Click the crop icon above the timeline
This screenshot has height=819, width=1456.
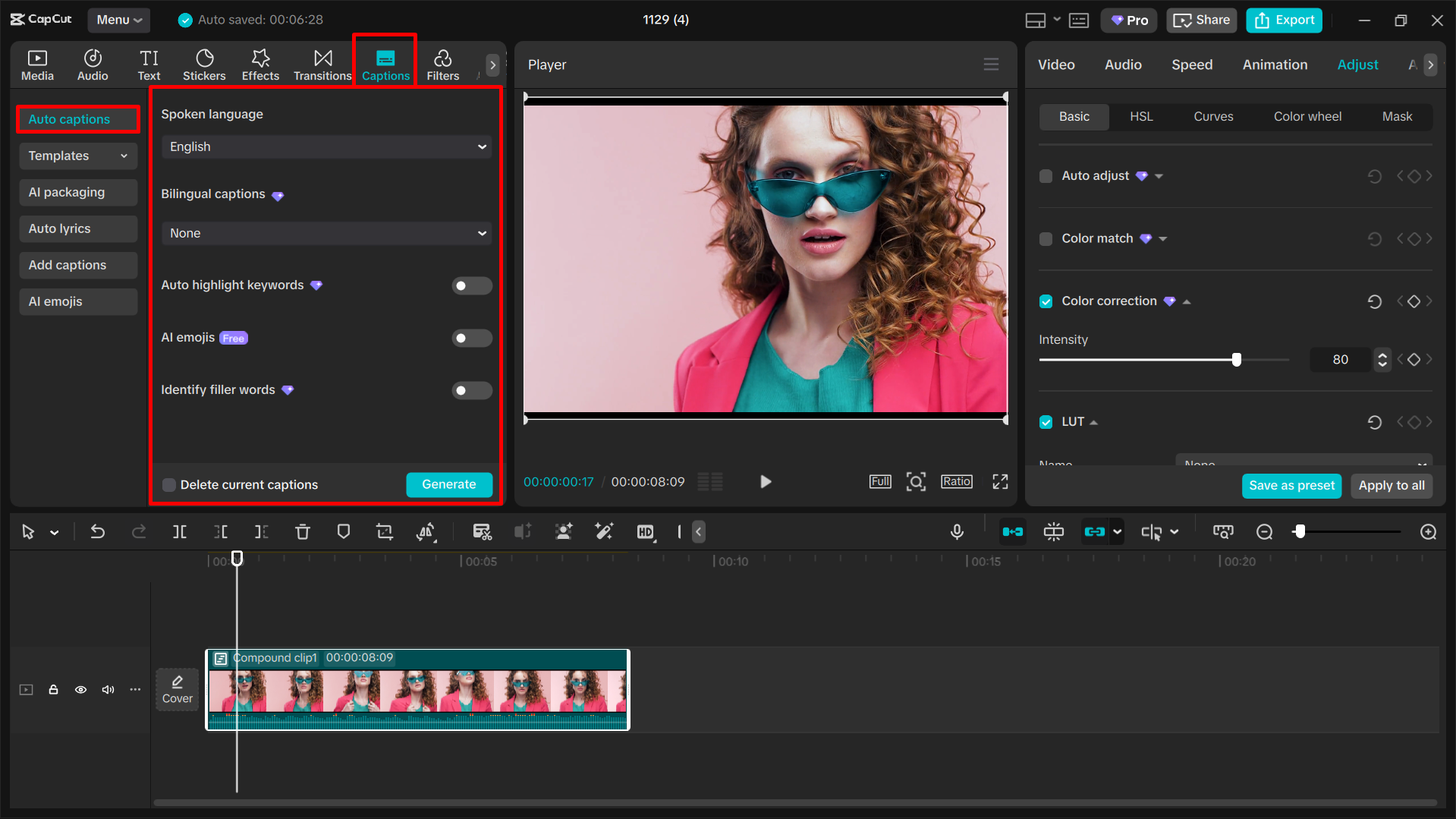point(385,531)
